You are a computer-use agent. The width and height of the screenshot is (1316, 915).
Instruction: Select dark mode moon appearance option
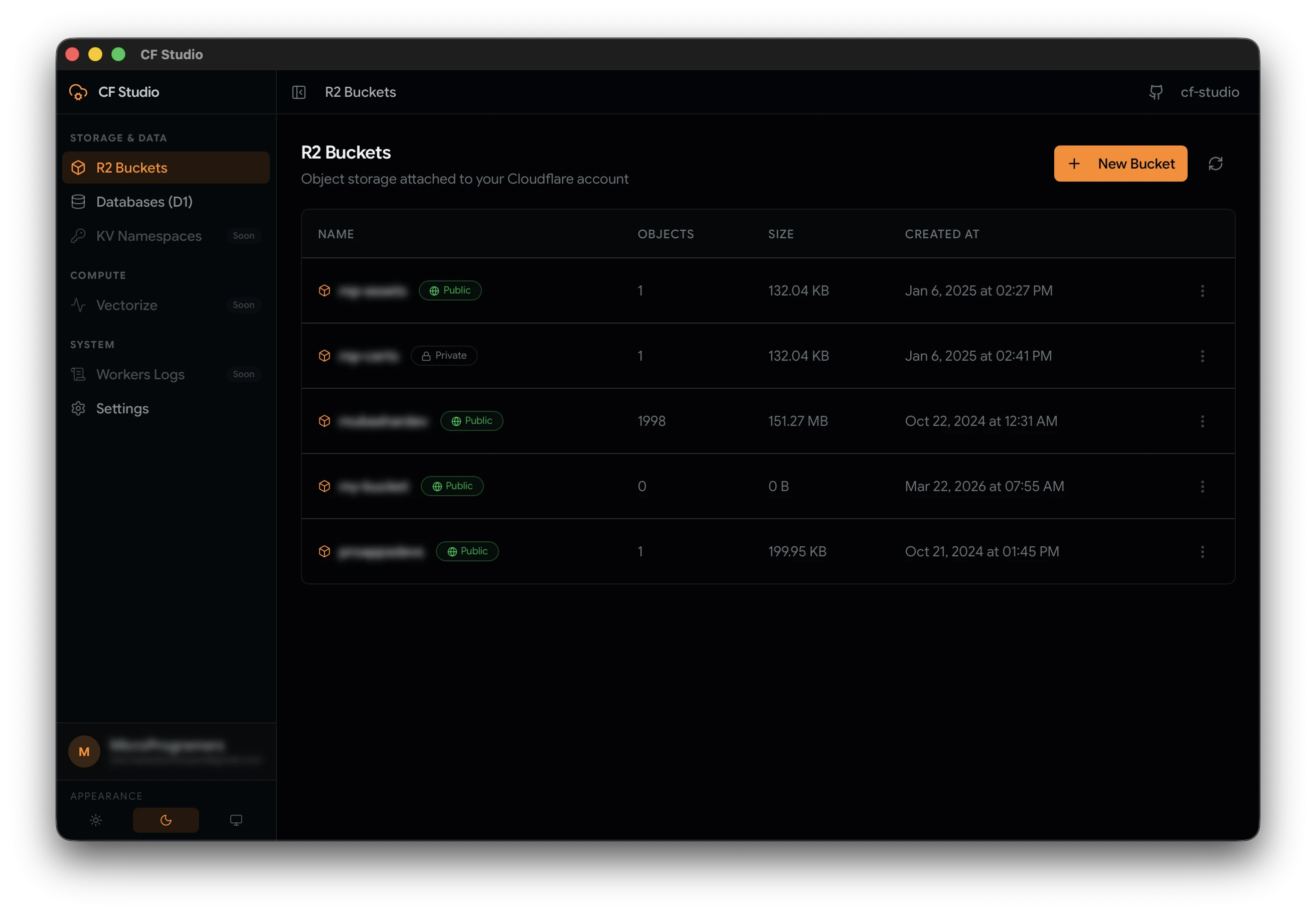click(166, 820)
